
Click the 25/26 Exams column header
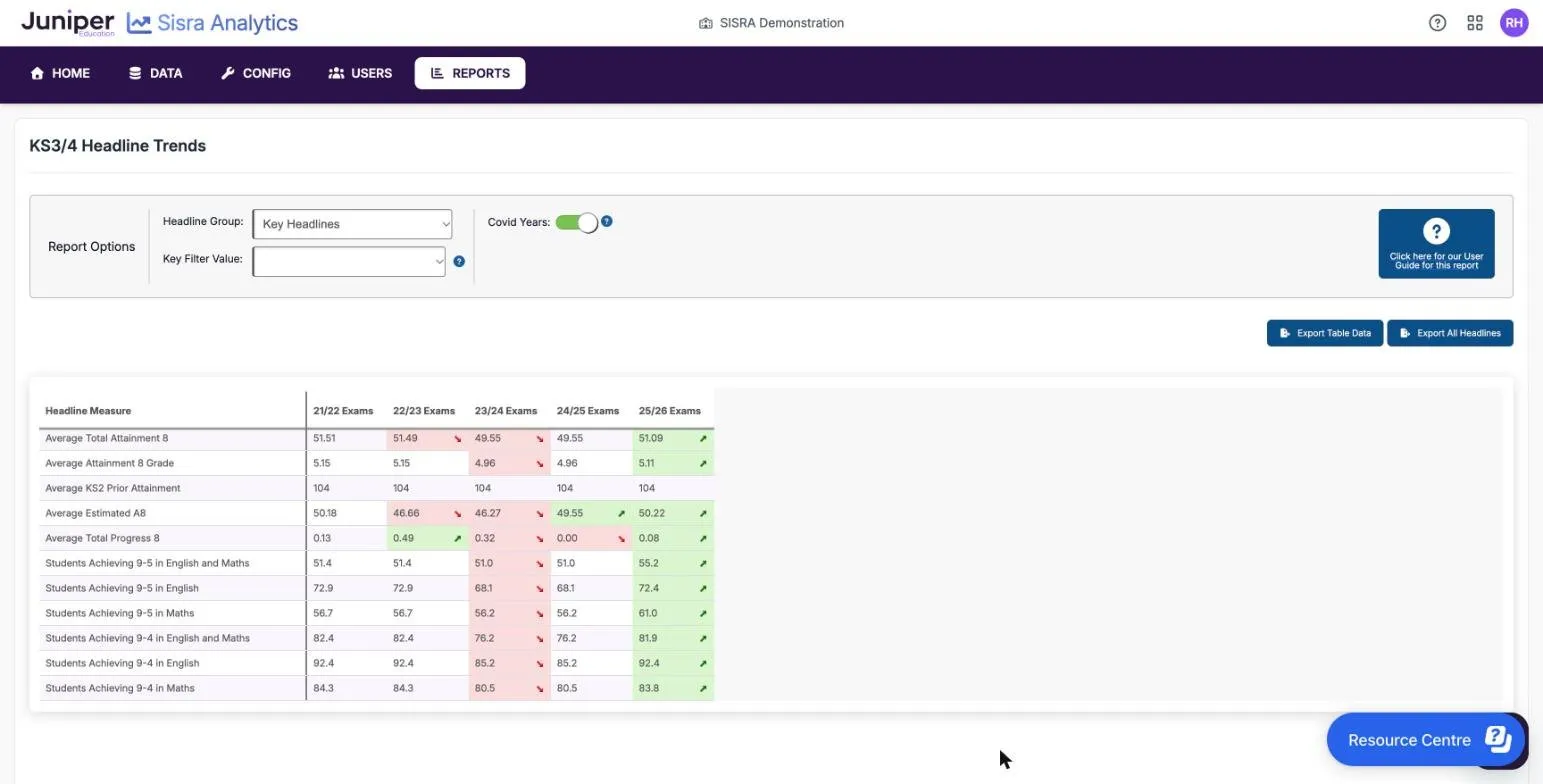pyautogui.click(x=670, y=411)
